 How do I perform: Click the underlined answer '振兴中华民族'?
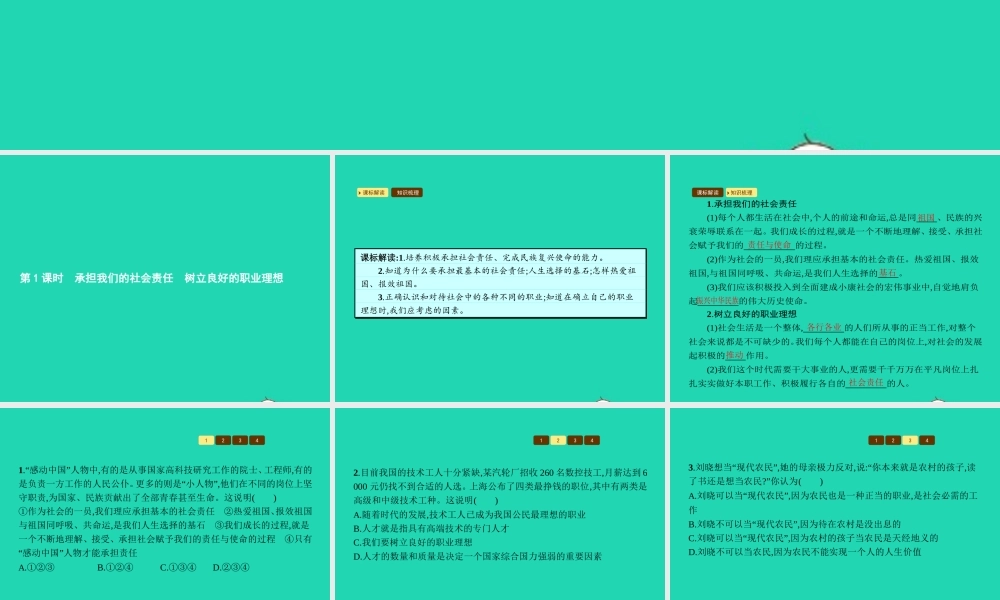(x=717, y=301)
